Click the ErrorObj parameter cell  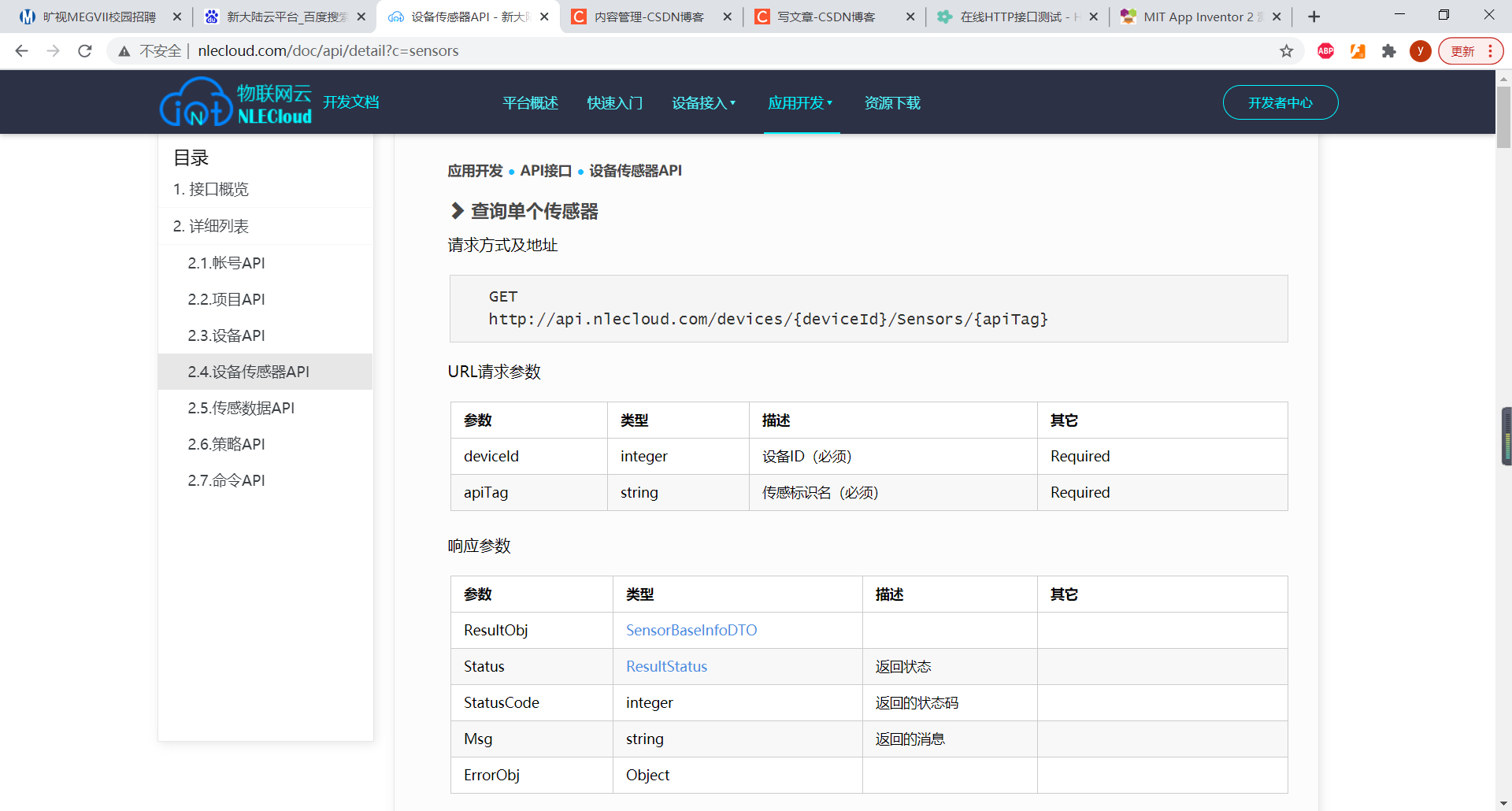pyautogui.click(x=532, y=776)
